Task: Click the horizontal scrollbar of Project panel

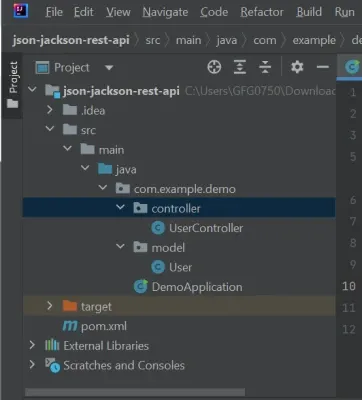Action: (135, 391)
